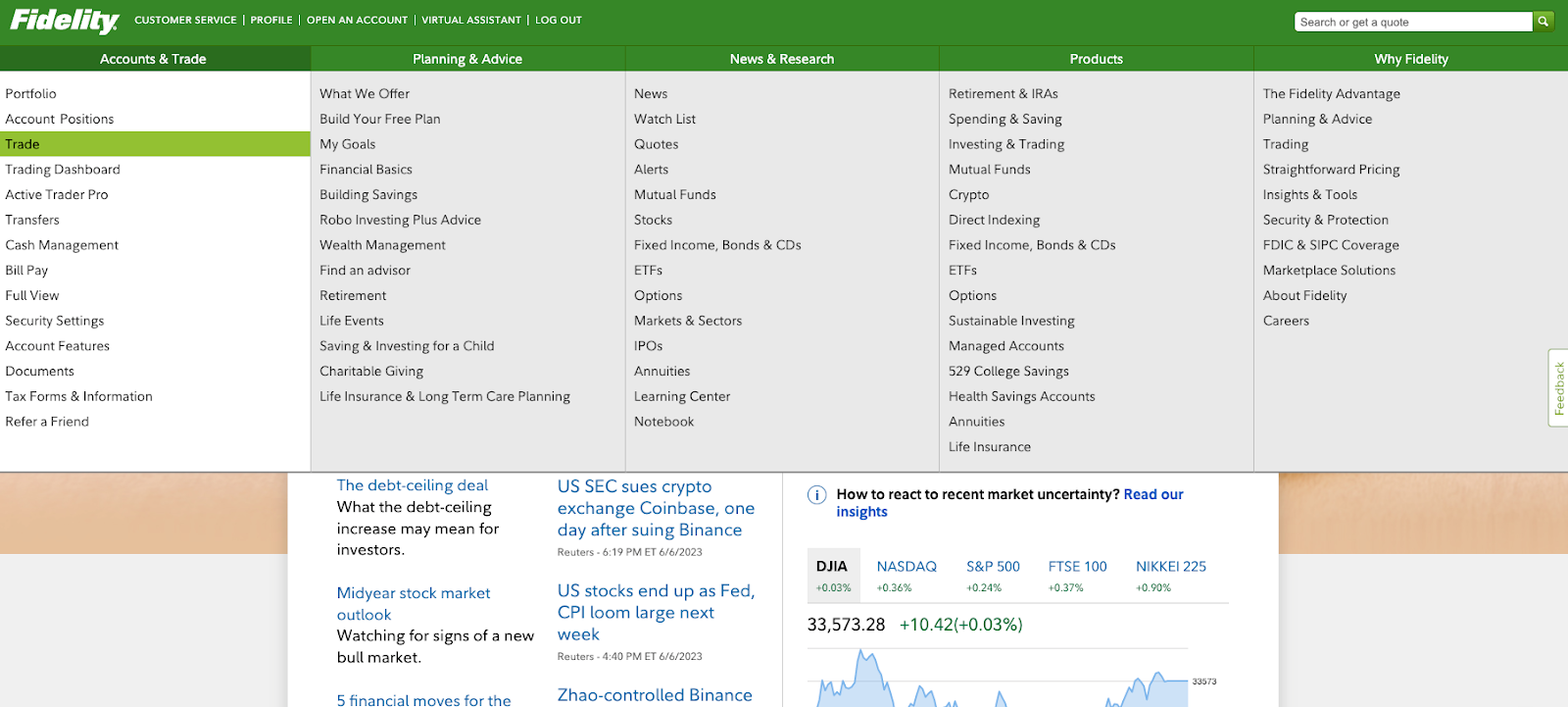
Task: Select Account Positions
Action: click(x=60, y=120)
